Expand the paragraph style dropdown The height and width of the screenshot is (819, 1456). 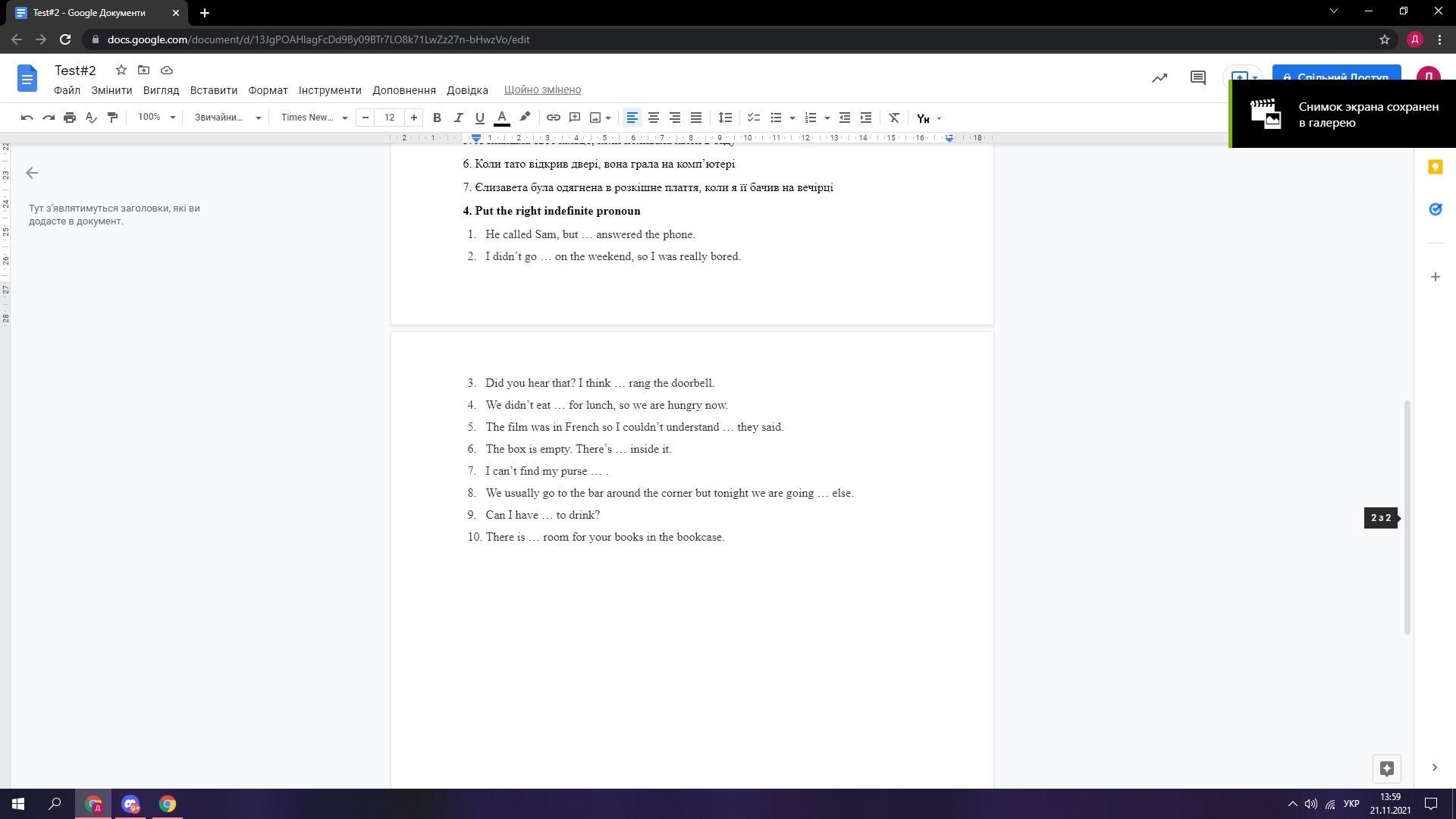[x=227, y=118]
